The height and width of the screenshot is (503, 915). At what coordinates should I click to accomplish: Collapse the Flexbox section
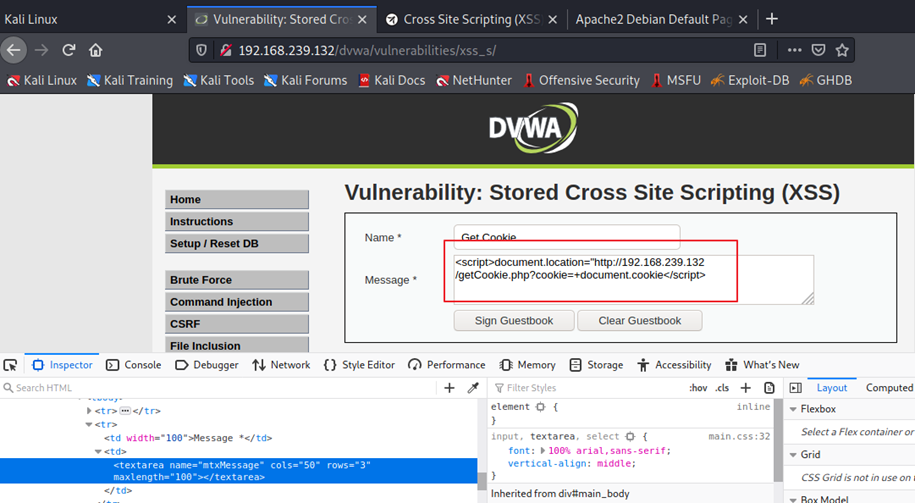[794, 410]
